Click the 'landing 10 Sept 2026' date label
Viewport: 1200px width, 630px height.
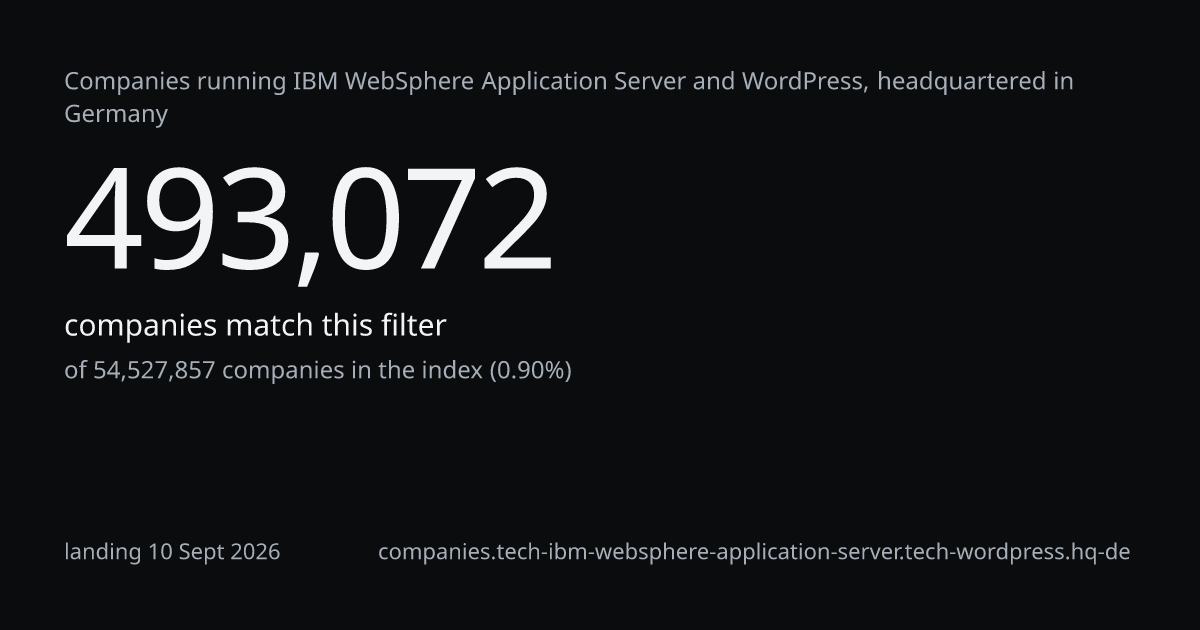click(172, 552)
